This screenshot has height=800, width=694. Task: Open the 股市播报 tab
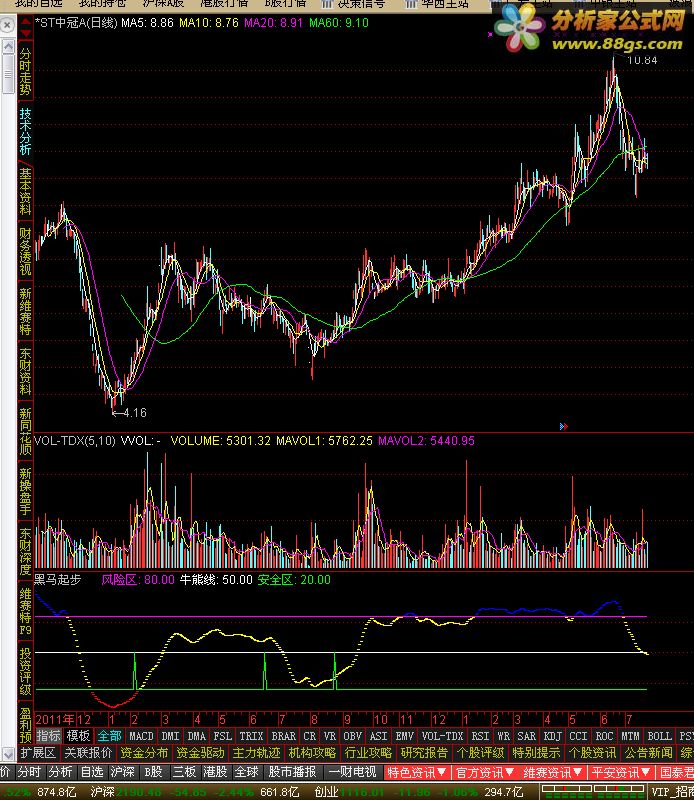[292, 772]
